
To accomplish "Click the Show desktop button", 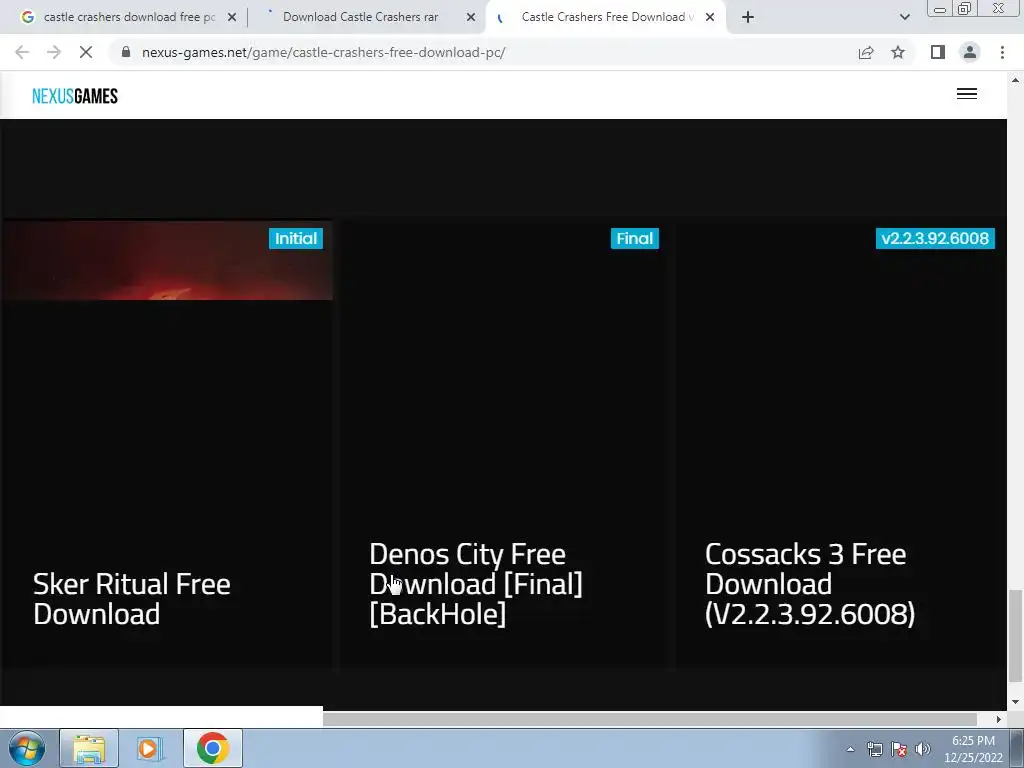I will (1017, 748).
